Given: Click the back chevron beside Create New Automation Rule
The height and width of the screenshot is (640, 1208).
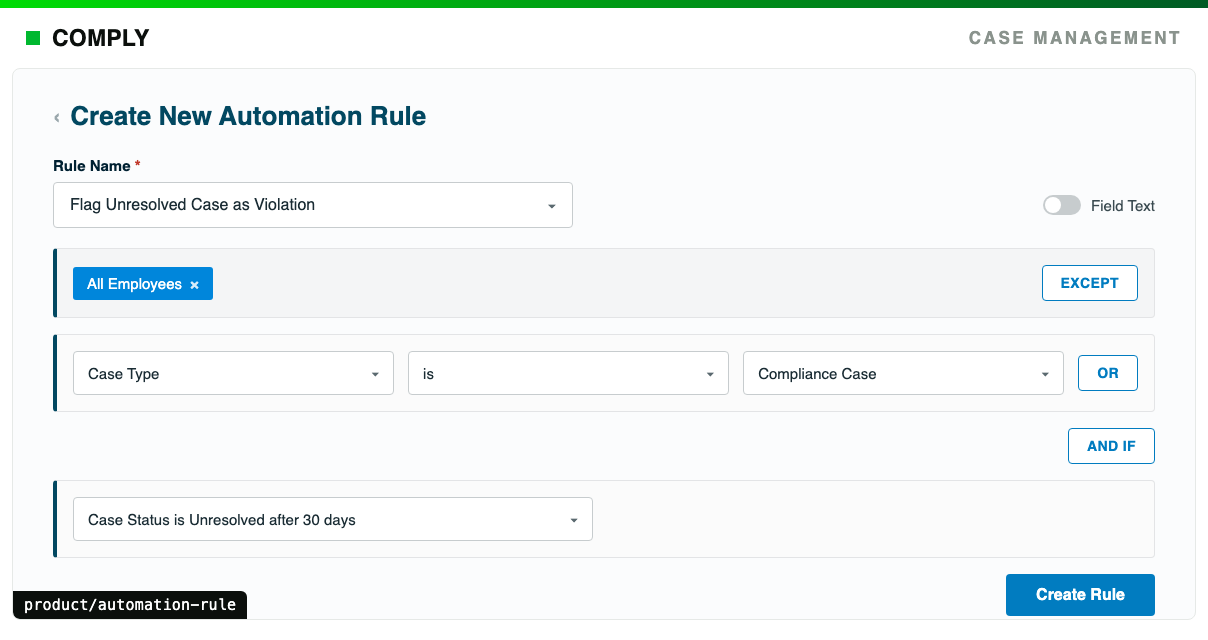Looking at the screenshot, I should pos(57,118).
